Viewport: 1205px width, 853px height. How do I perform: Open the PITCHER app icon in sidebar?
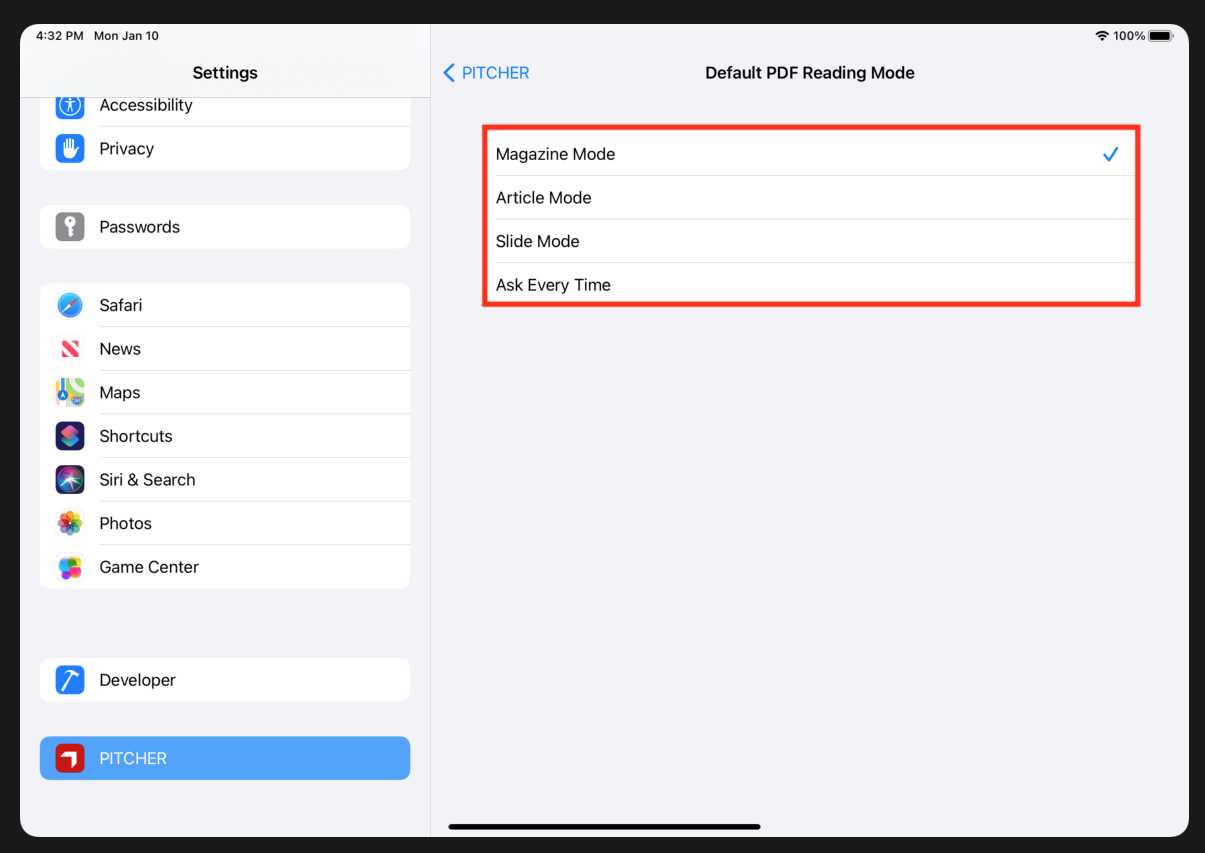coord(69,757)
